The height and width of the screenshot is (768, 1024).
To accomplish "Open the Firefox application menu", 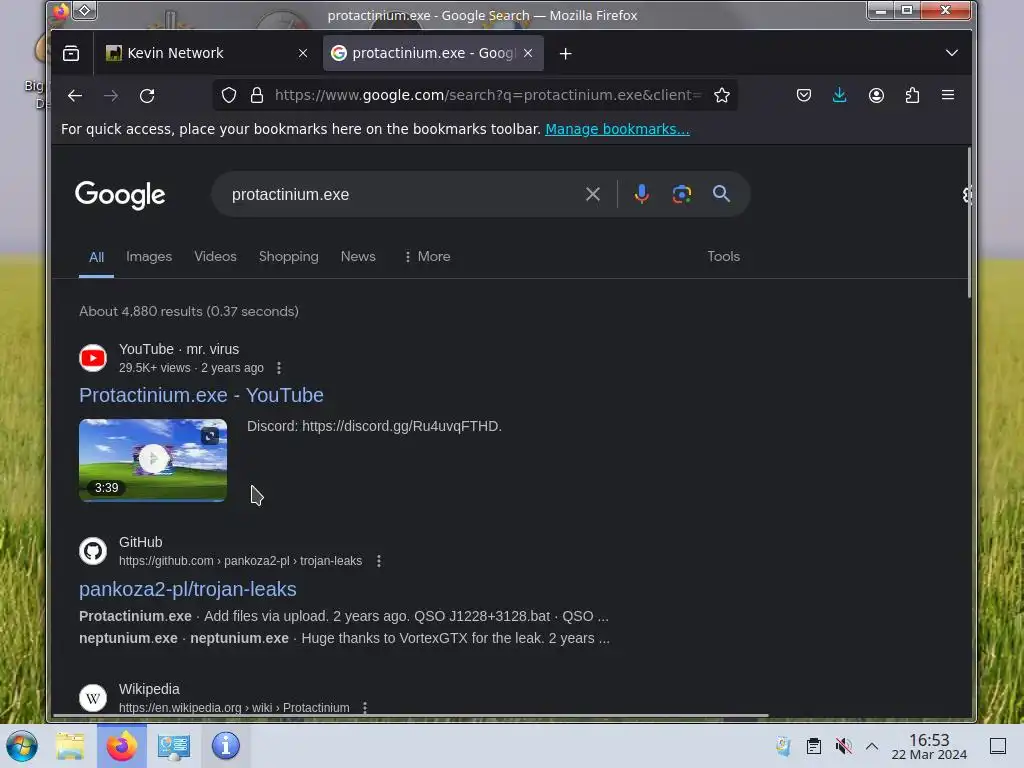I will coord(948,95).
